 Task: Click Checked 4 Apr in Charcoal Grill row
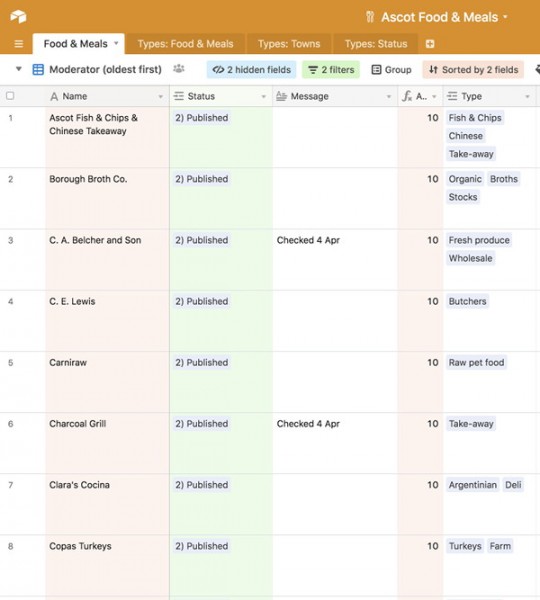tap(308, 424)
